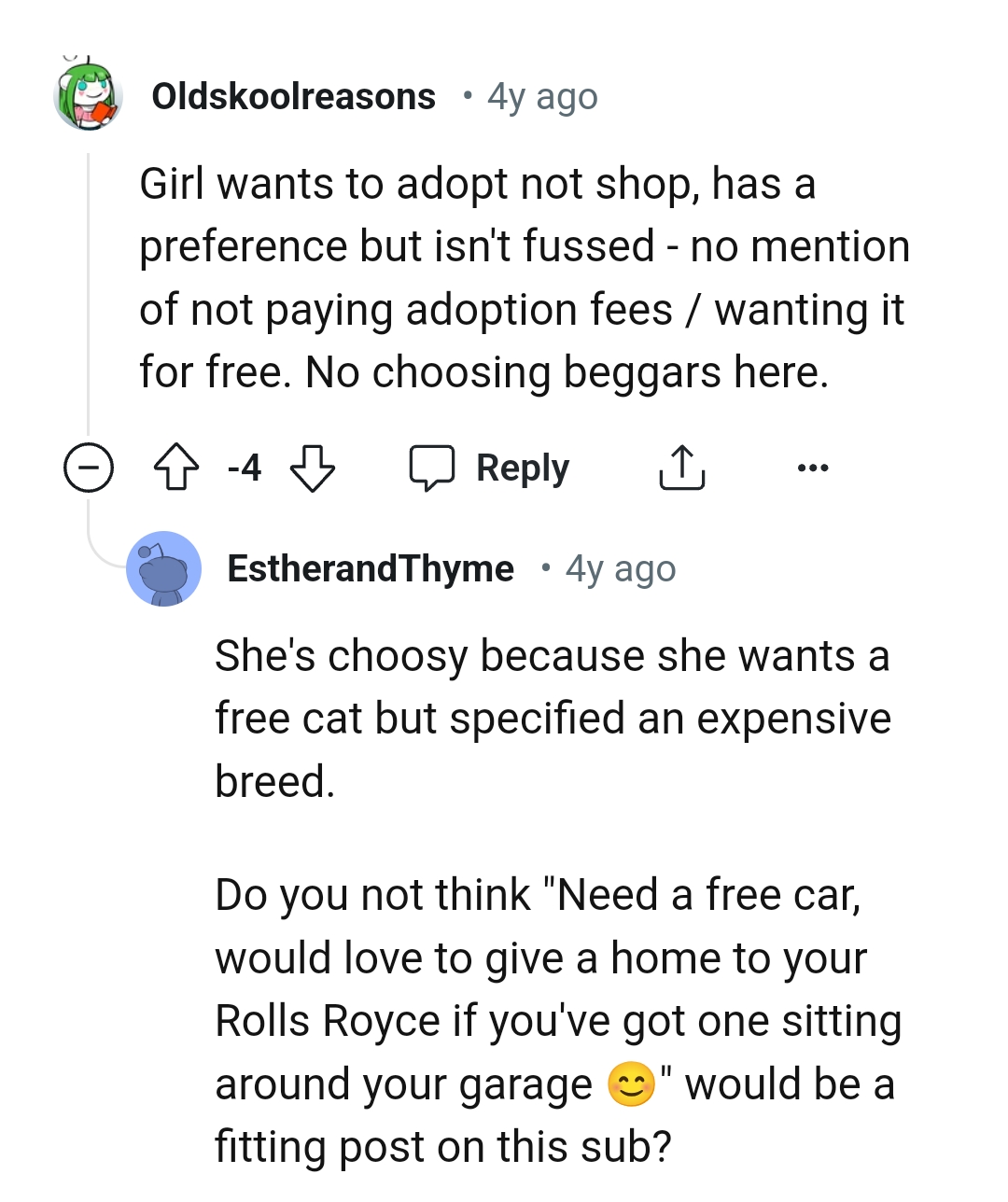
Task: Open EstherandThyme's profile via username
Action: click(x=371, y=567)
